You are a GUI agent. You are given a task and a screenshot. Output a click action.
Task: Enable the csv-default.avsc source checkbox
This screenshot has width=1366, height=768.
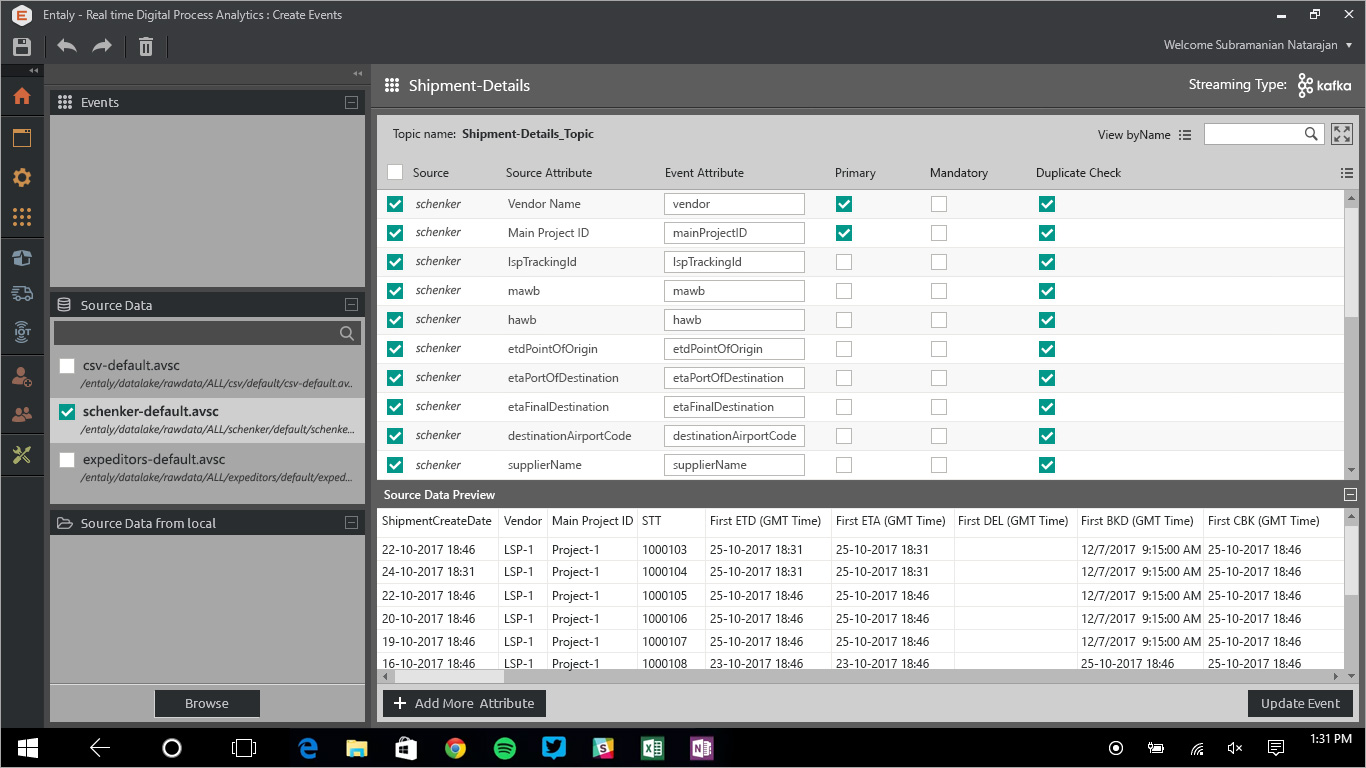pyautogui.click(x=67, y=366)
